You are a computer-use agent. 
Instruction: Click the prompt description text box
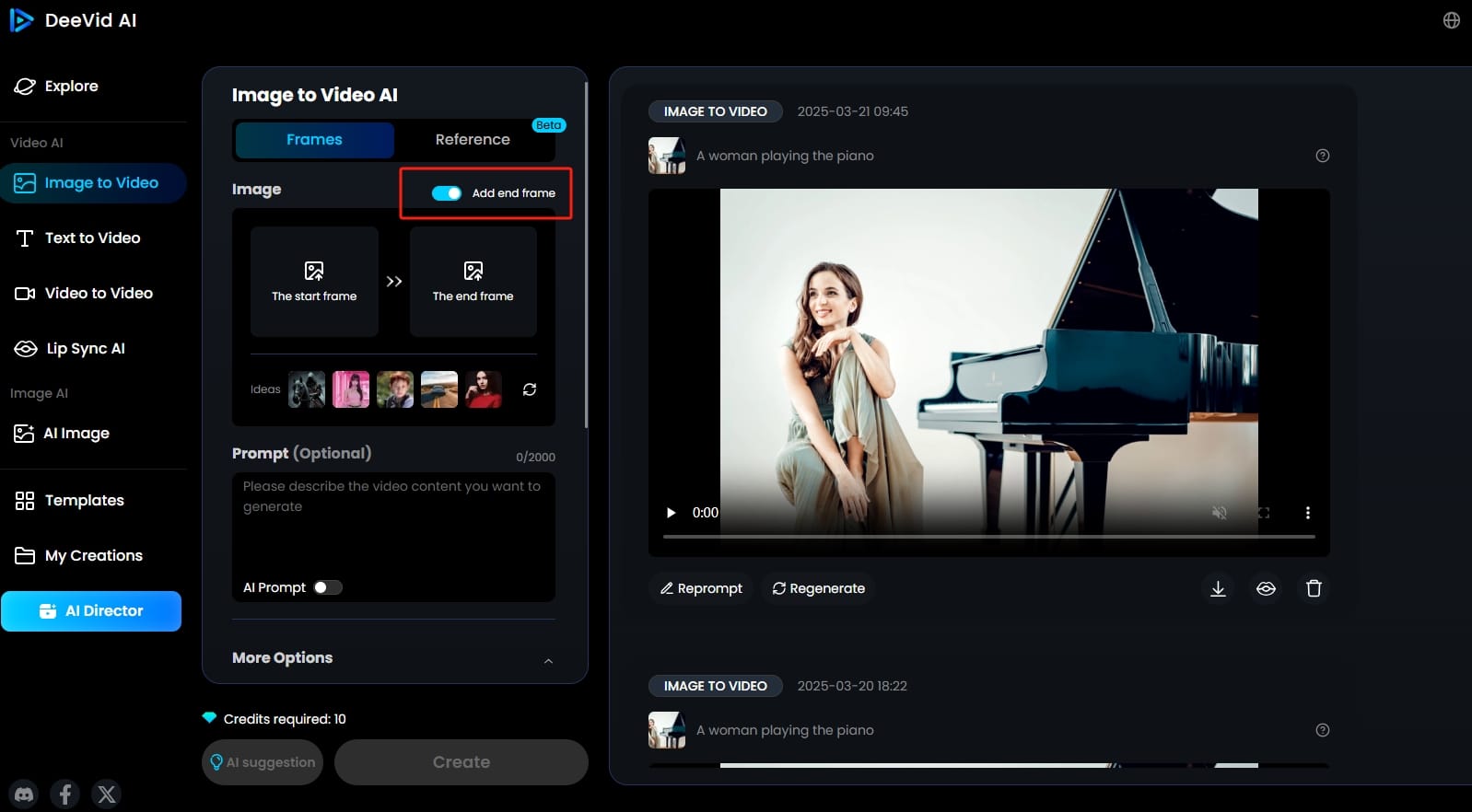point(393,523)
